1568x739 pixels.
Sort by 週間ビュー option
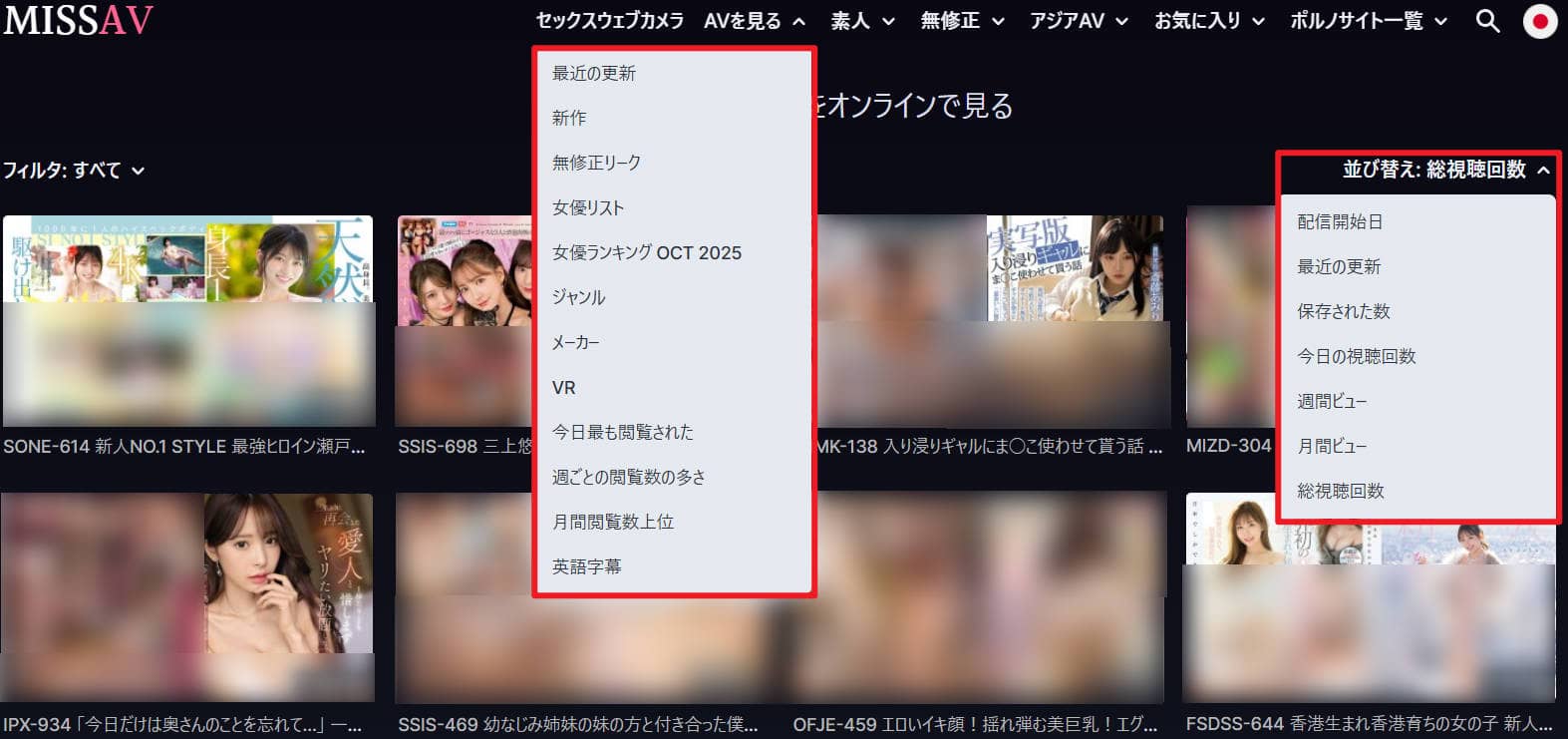coord(1332,401)
